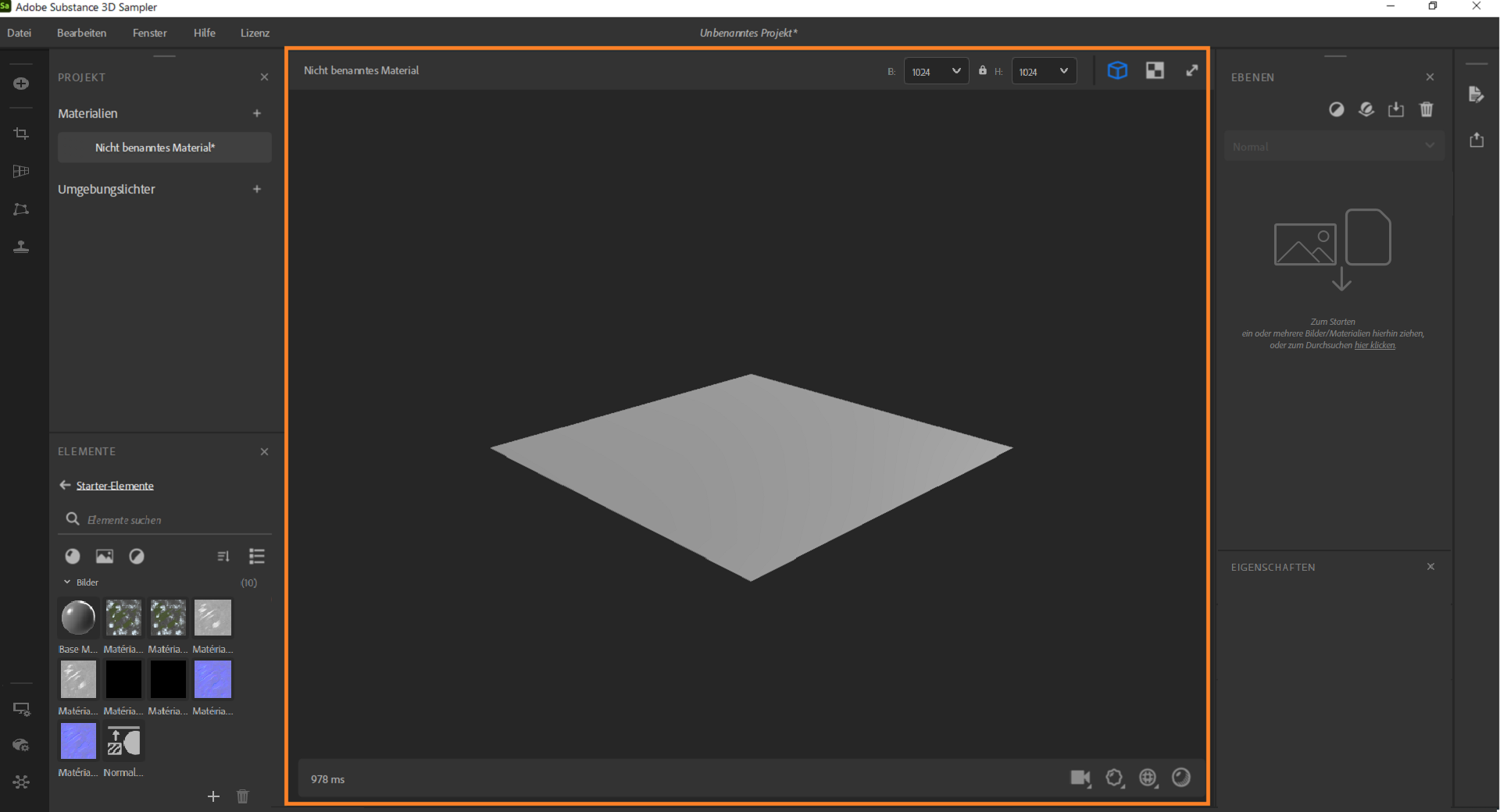
Task: Open the width B 1024 dropdown
Action: 936,71
